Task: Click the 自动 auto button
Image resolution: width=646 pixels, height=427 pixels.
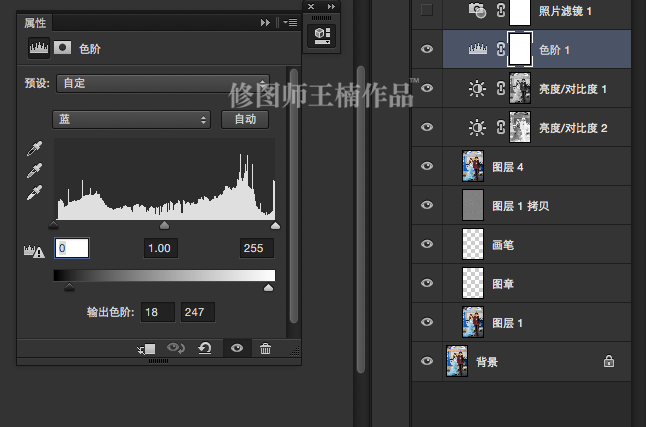Action: [x=245, y=119]
